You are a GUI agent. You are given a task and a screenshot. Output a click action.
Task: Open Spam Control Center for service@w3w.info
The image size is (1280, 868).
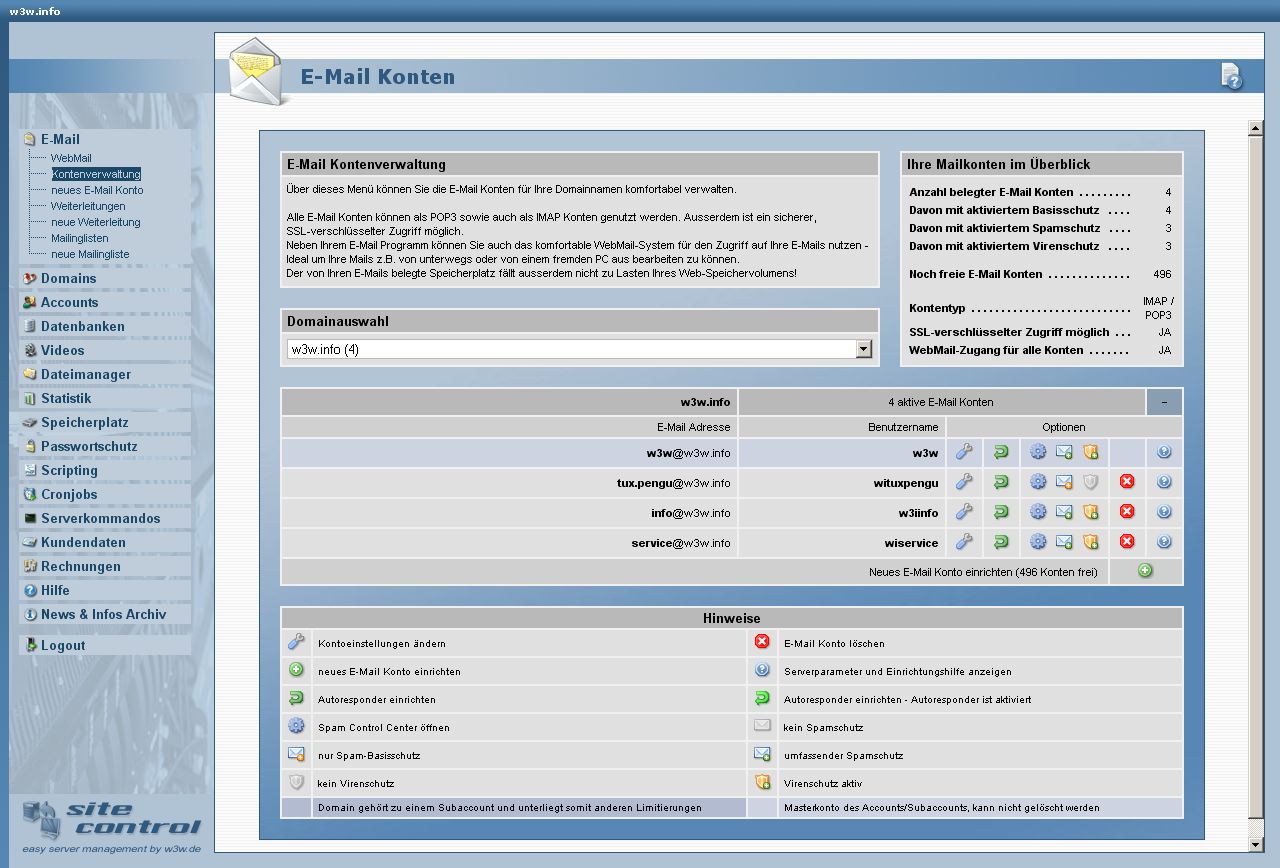tap(1038, 542)
